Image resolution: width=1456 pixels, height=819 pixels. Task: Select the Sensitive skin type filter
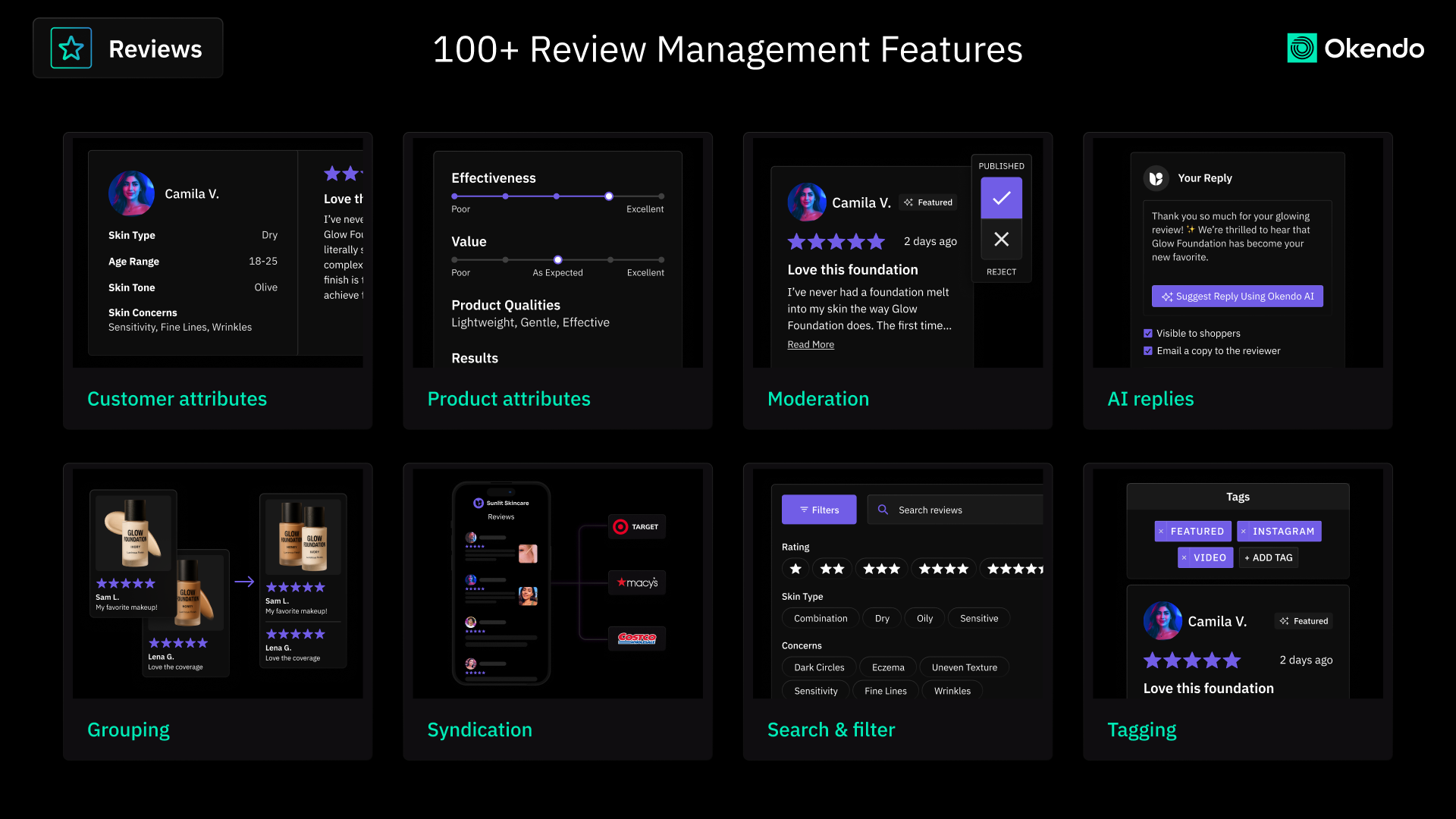click(978, 619)
